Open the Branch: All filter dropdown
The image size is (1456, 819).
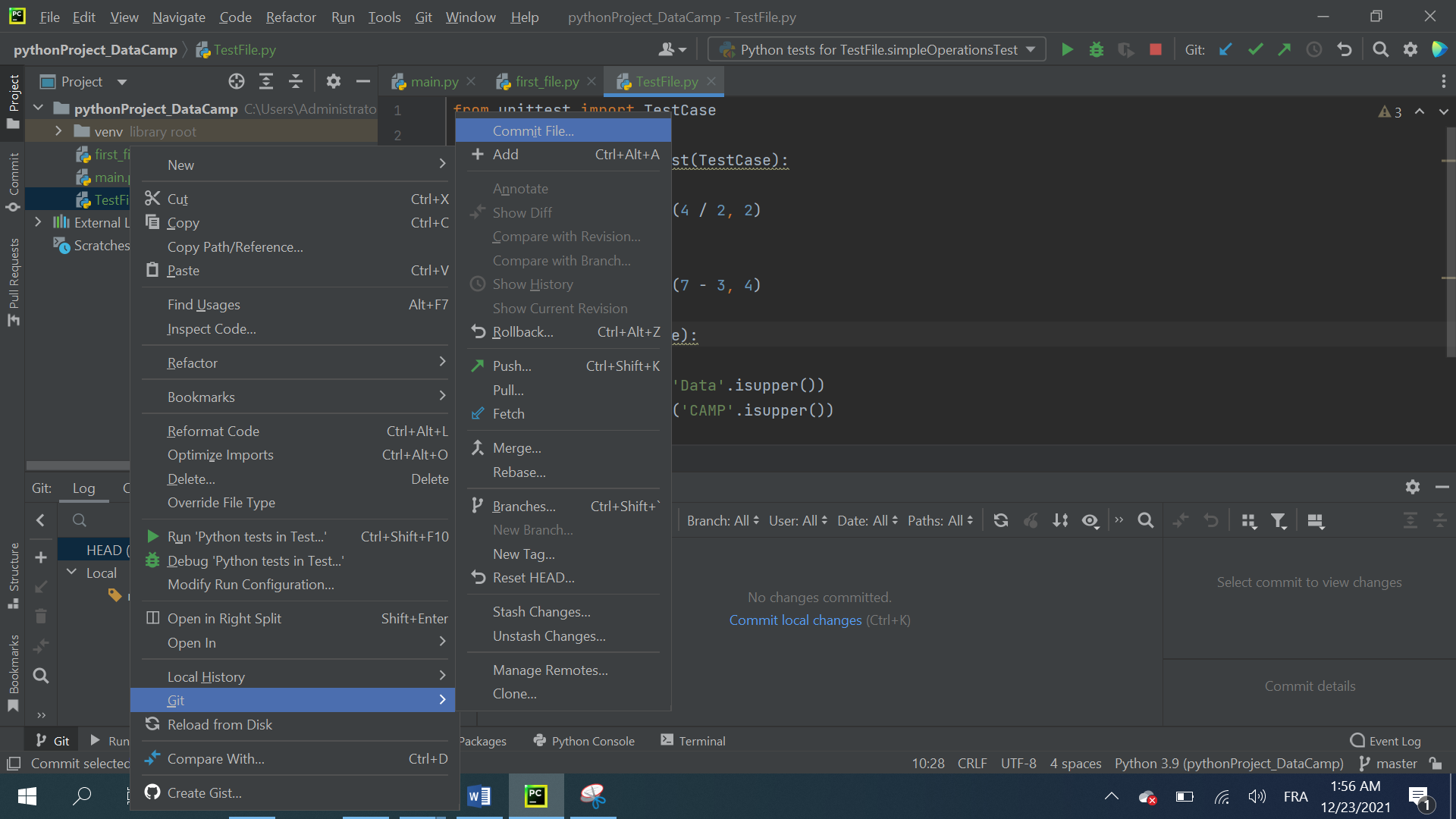[x=722, y=521]
